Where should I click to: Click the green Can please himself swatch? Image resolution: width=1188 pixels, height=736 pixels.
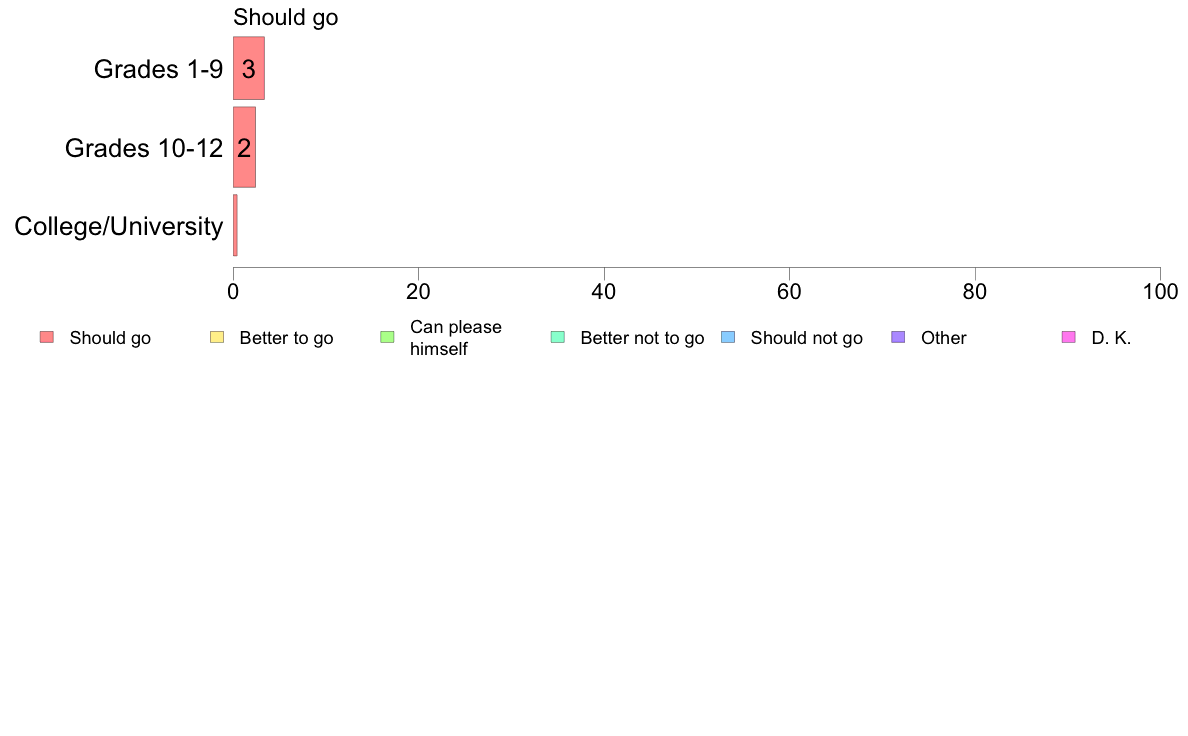point(387,337)
